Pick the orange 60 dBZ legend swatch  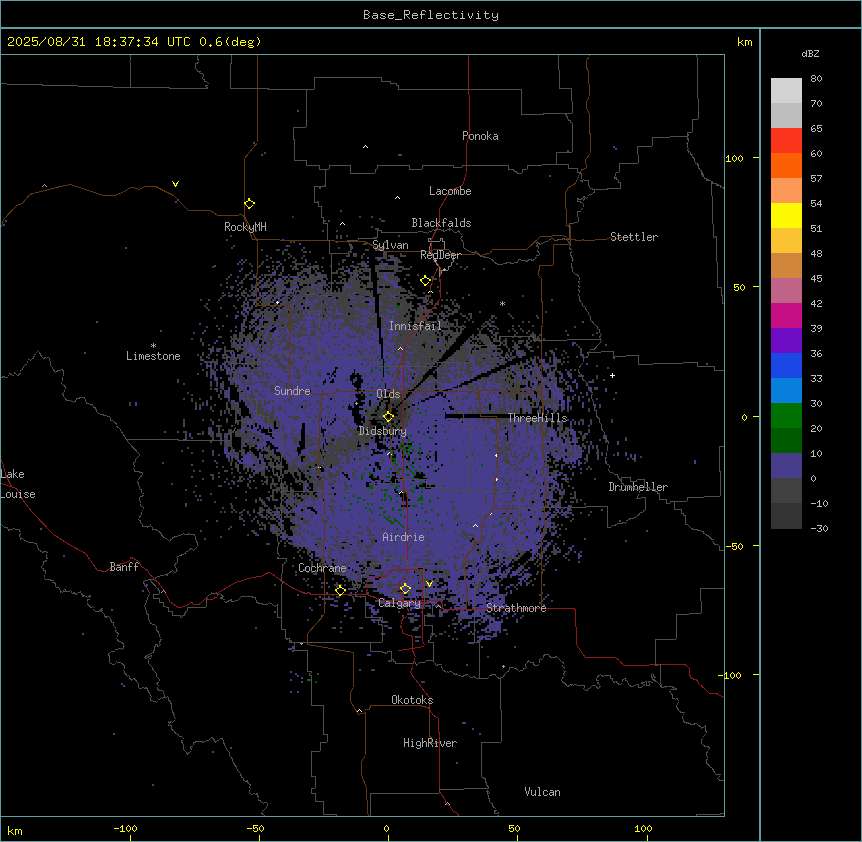pos(786,165)
